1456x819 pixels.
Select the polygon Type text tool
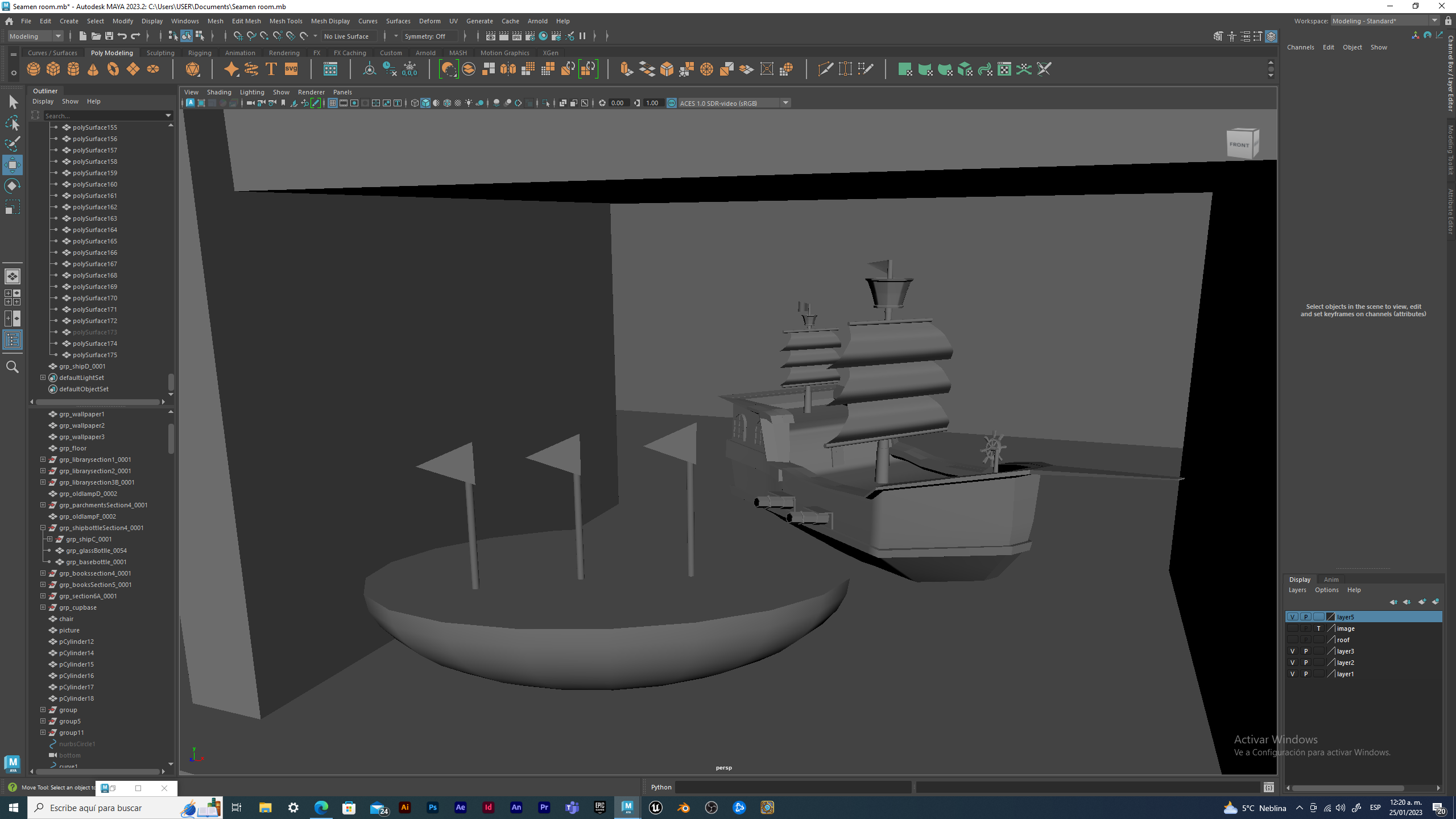(271, 69)
